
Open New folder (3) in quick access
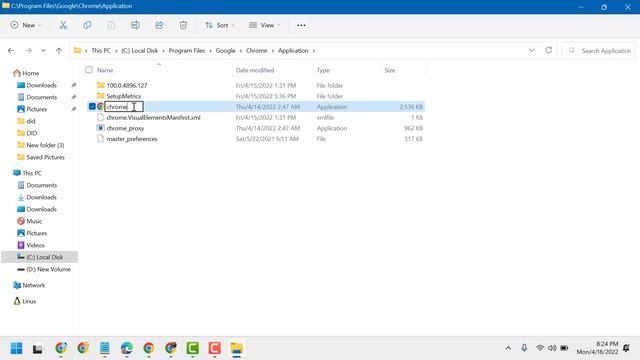tap(40, 145)
